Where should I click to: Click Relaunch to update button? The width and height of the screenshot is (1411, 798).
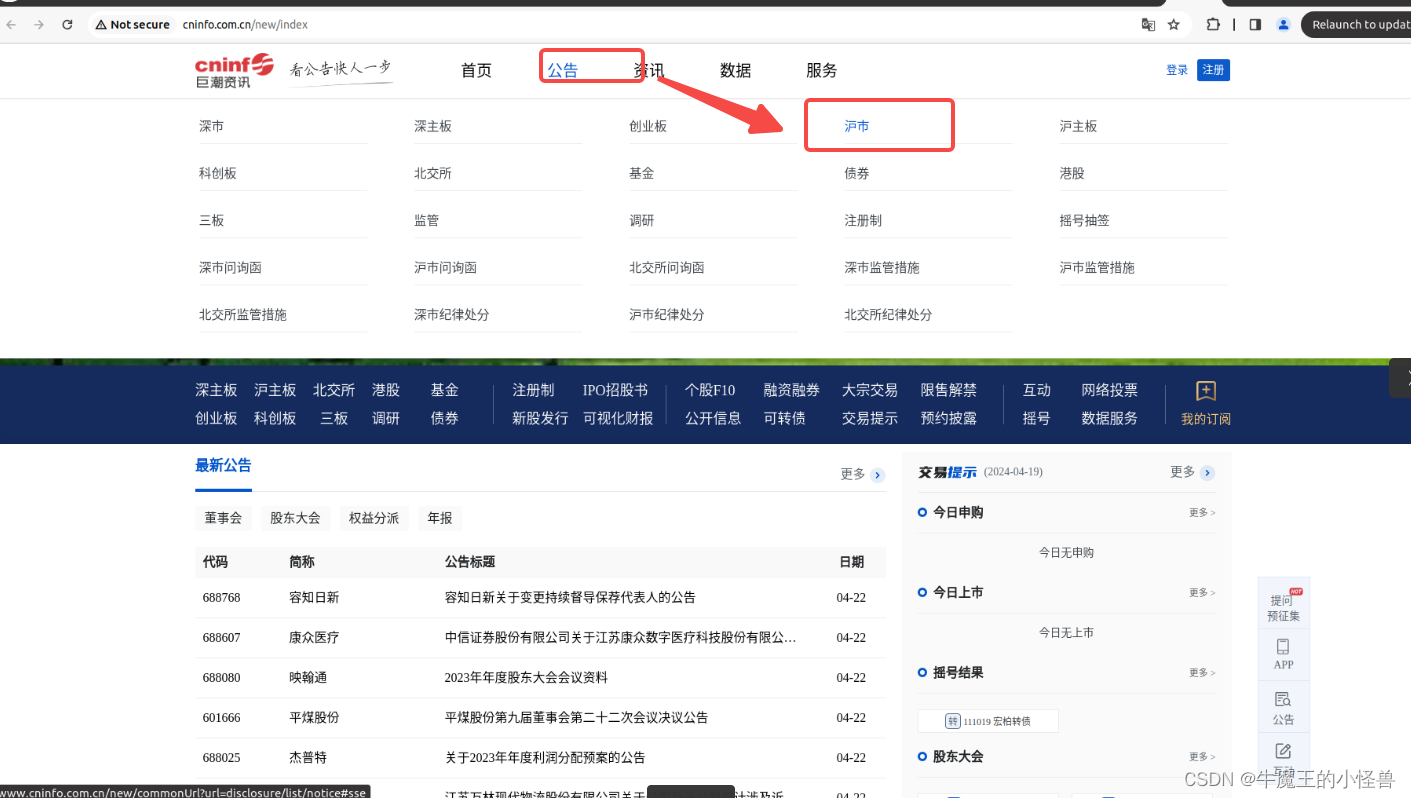pos(1358,24)
